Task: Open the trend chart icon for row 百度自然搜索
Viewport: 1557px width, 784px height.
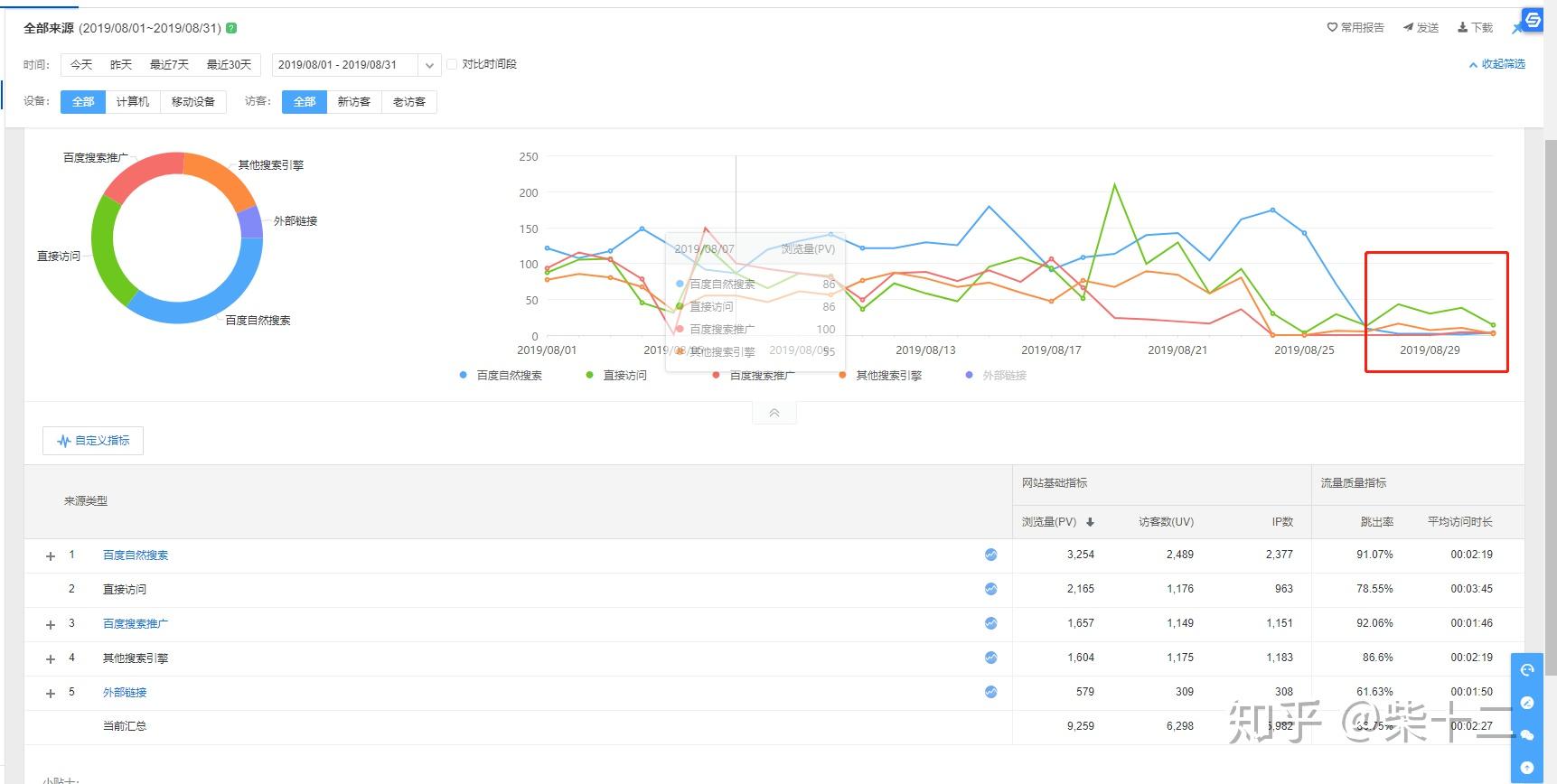Action: (991, 555)
